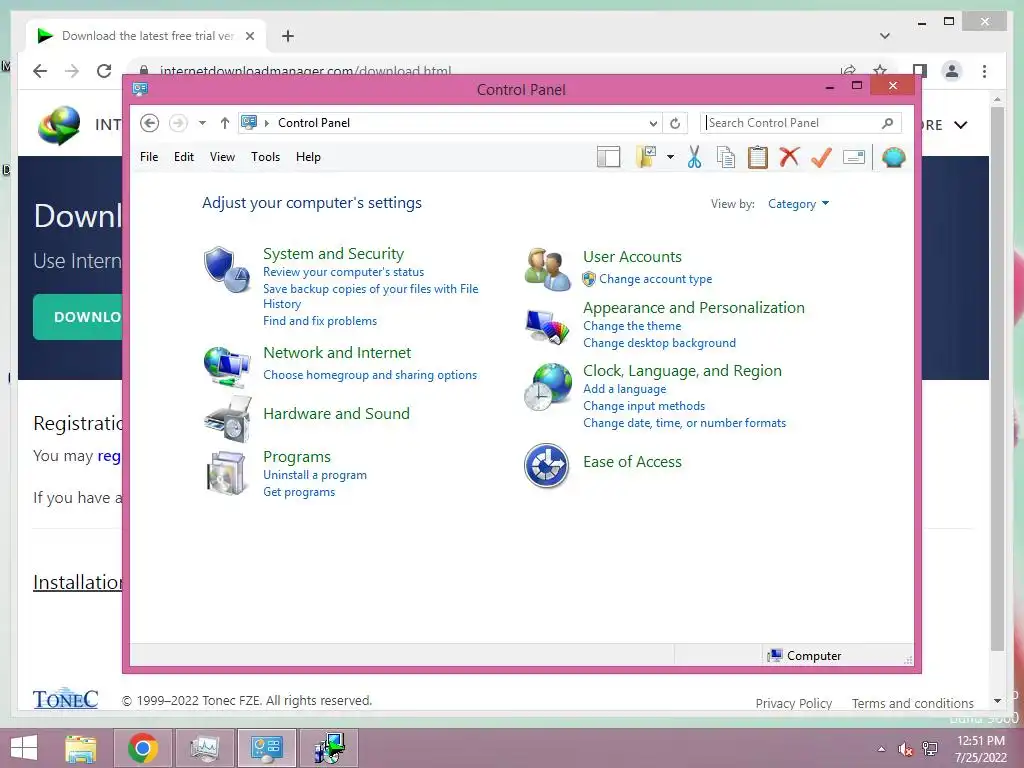Show hidden system tray icons
This screenshot has width=1024, height=768.
tap(882, 749)
